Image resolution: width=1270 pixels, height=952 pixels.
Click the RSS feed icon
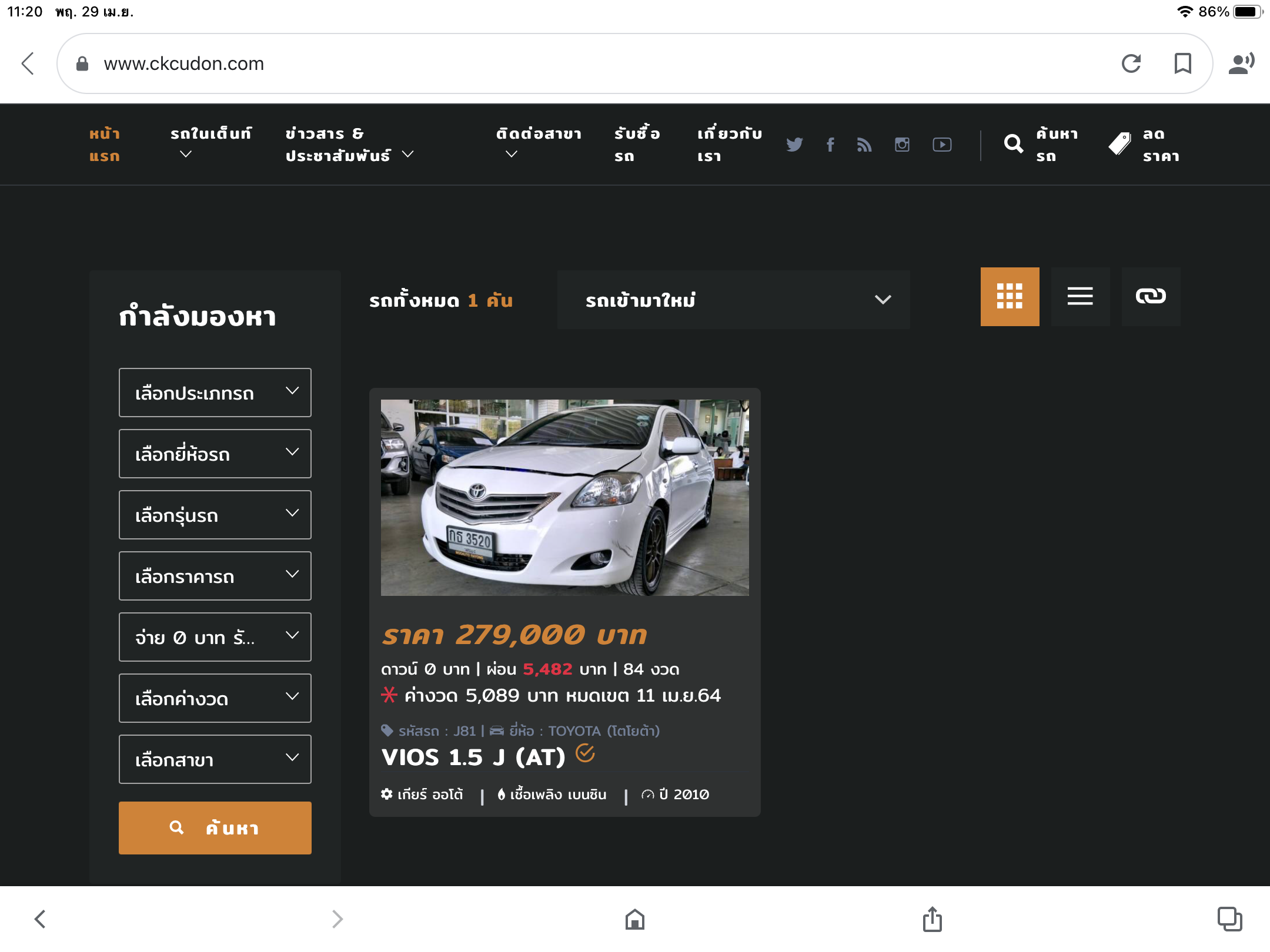[x=864, y=145]
